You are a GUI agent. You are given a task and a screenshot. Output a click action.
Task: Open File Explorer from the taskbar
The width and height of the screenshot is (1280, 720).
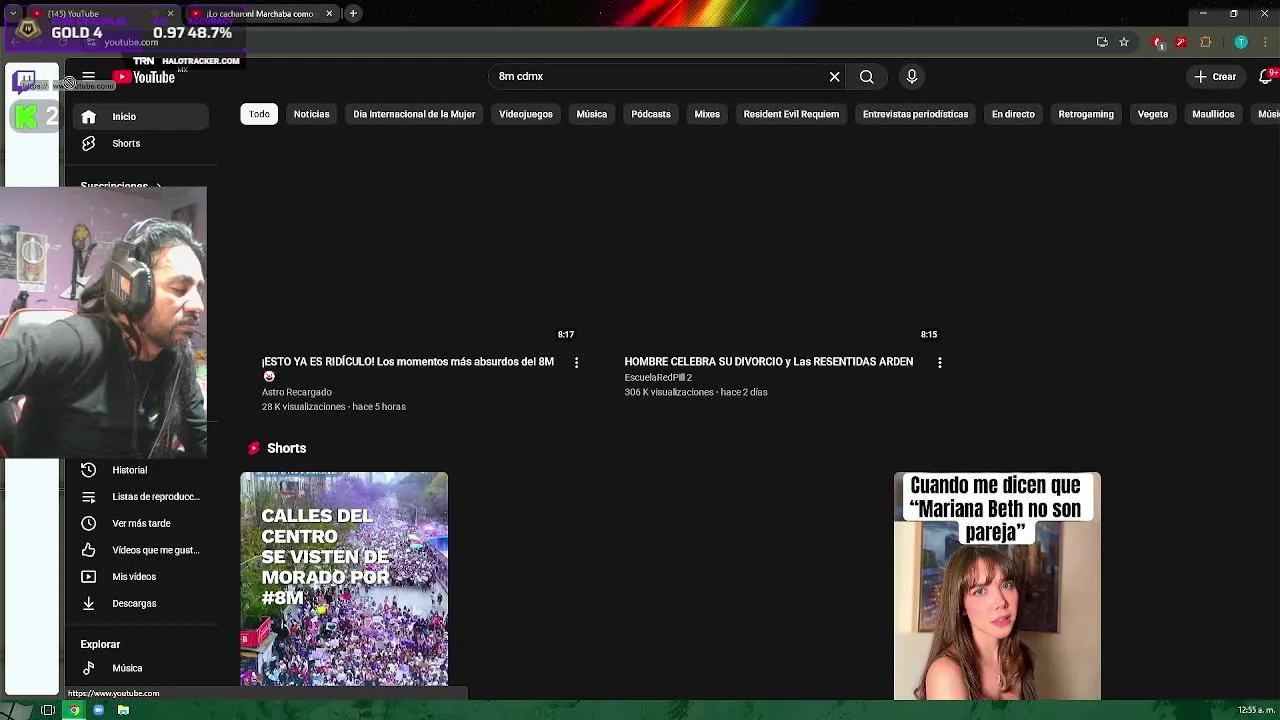tap(123, 710)
